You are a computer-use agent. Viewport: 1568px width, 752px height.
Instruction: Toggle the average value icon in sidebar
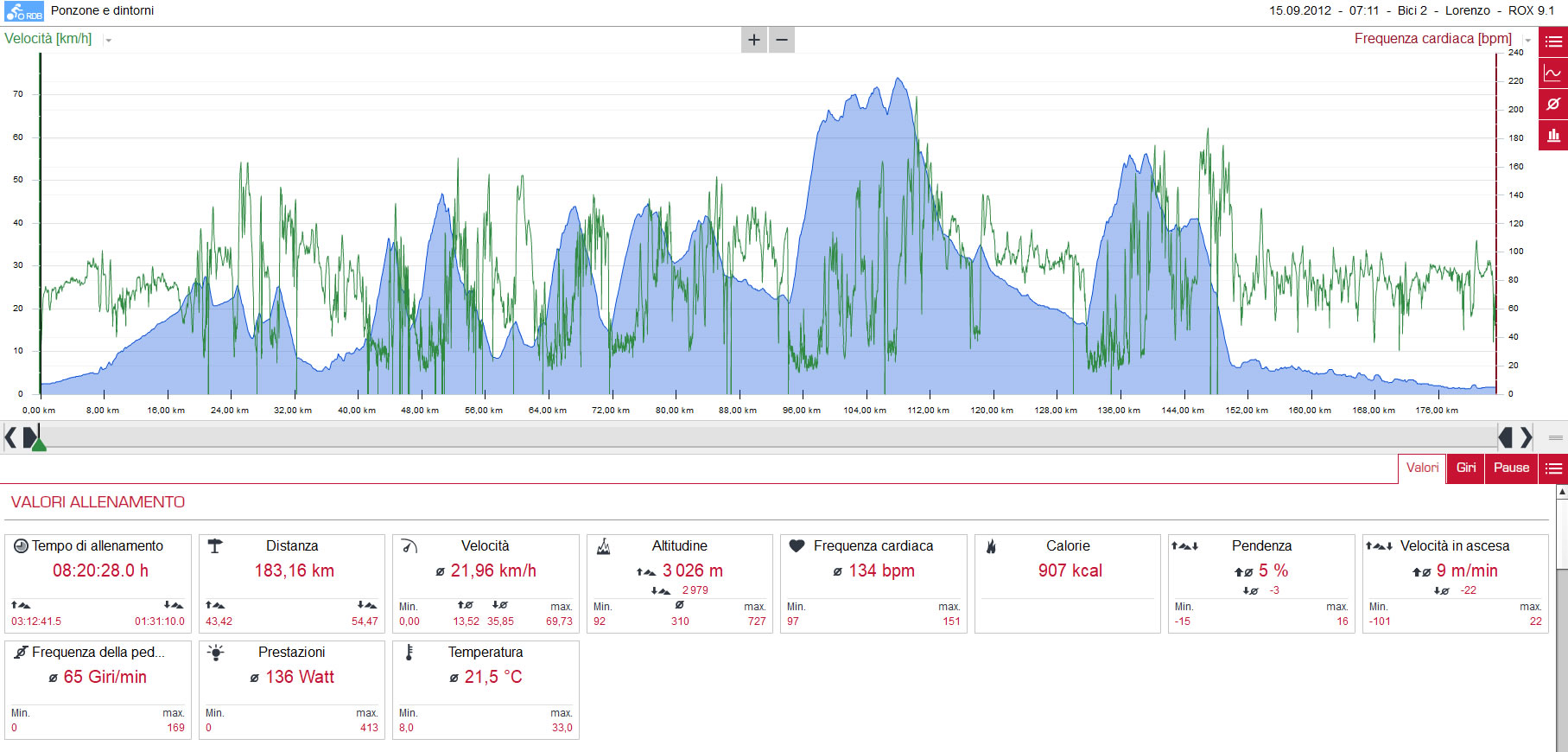[1553, 104]
